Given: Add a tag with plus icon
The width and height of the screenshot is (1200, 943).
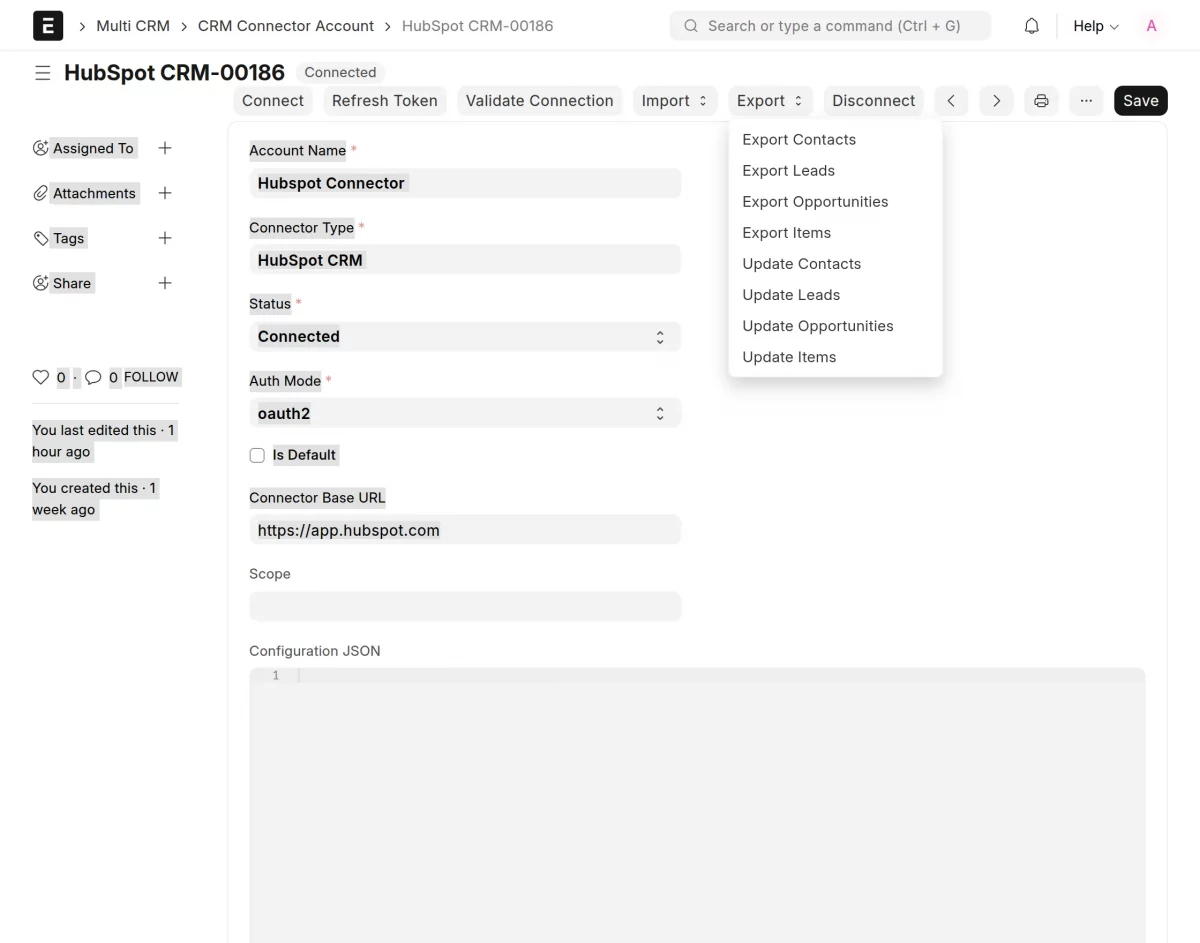Looking at the screenshot, I should (x=165, y=238).
